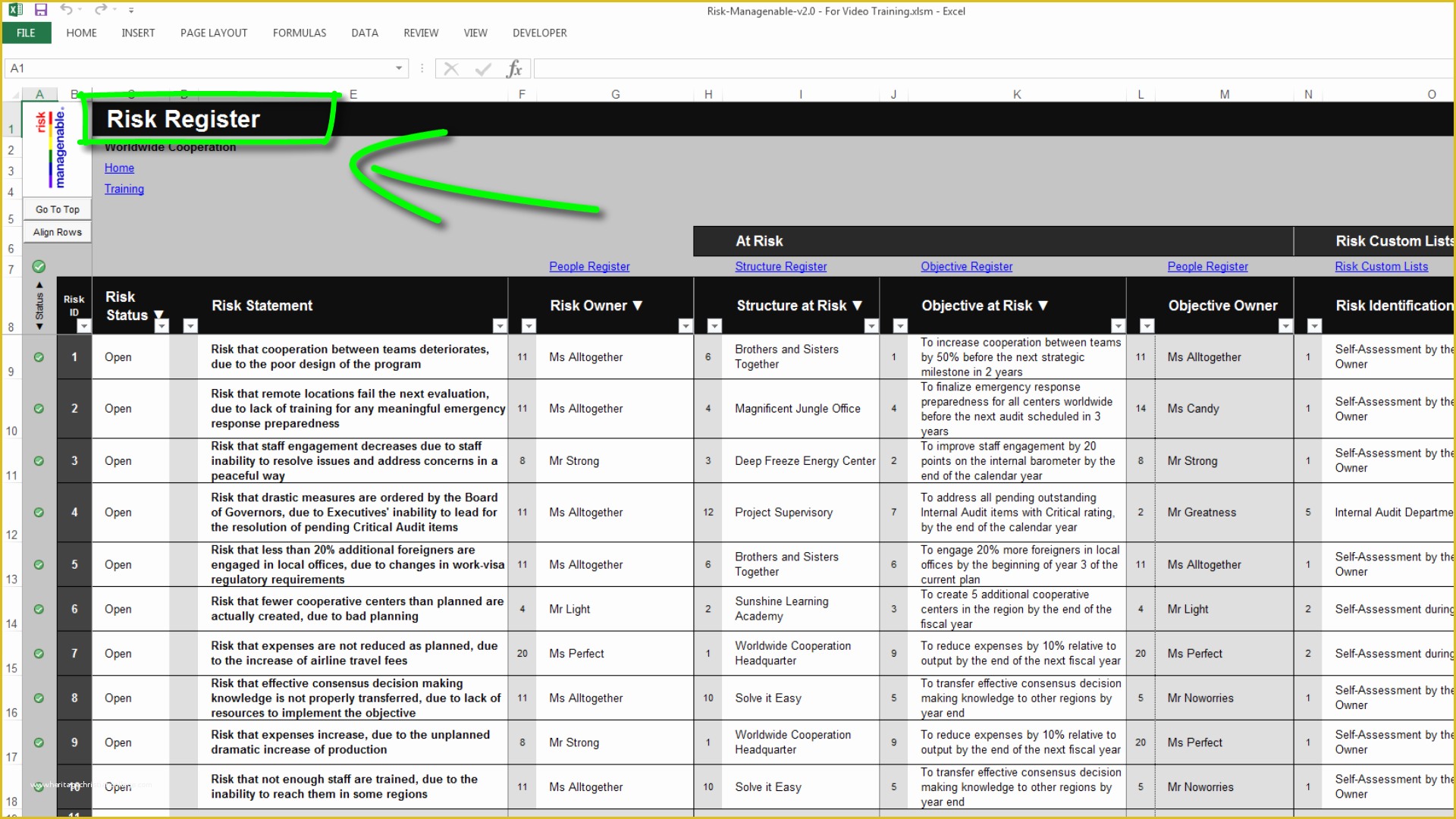Open the People Register link
Viewport: 1456px width, 819px height.
(589, 266)
